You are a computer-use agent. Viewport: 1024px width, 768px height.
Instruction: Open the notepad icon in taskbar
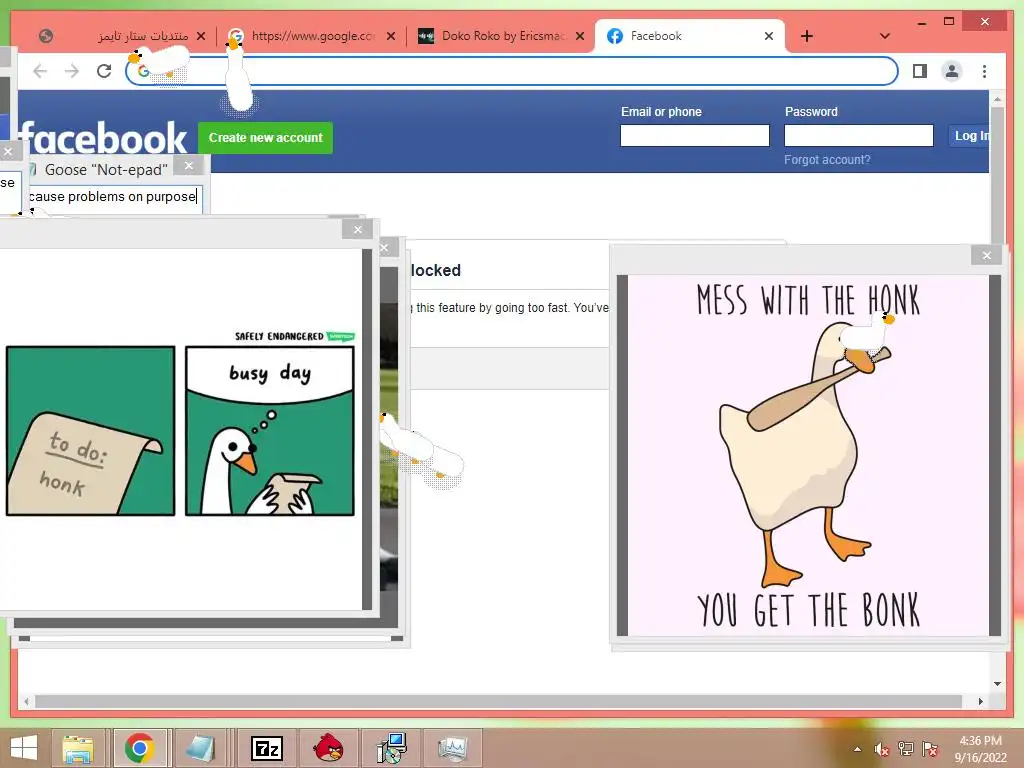click(200, 748)
